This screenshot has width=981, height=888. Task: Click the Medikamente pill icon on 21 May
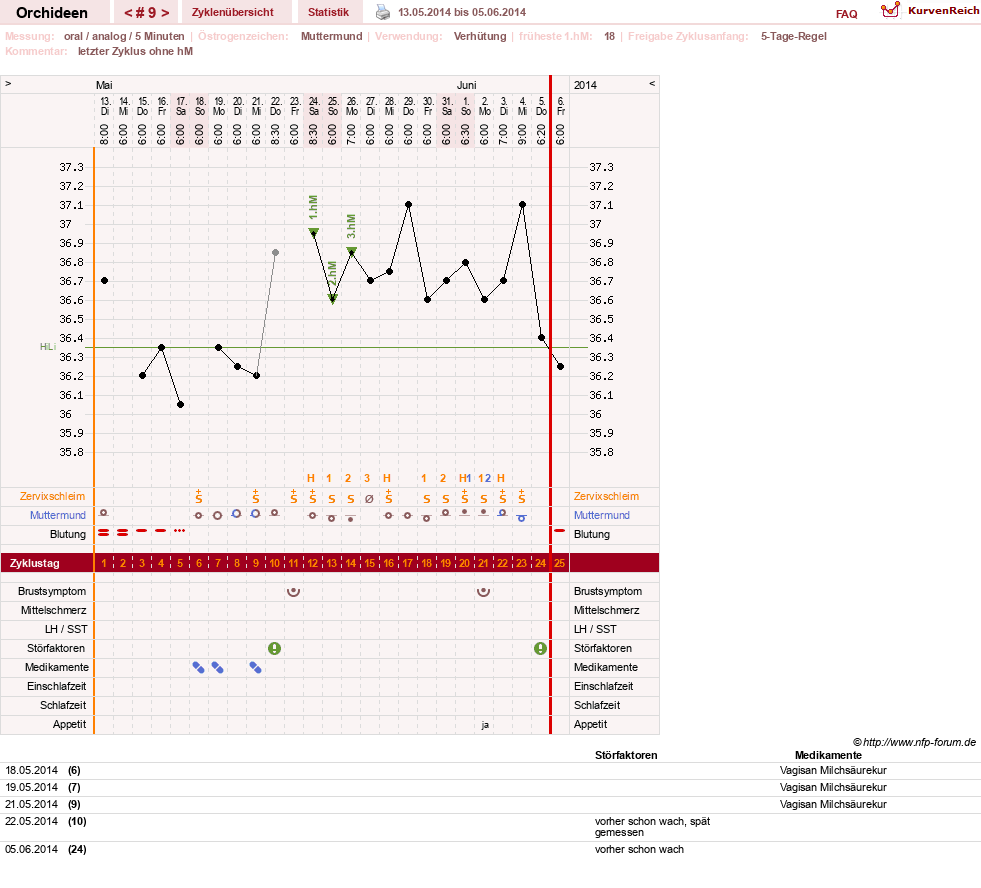[255, 668]
